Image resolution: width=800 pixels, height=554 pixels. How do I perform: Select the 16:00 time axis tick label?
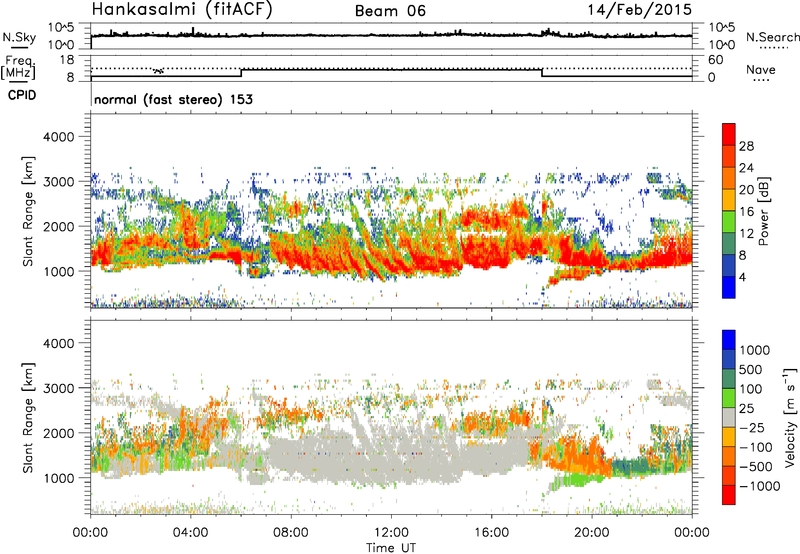click(x=491, y=533)
